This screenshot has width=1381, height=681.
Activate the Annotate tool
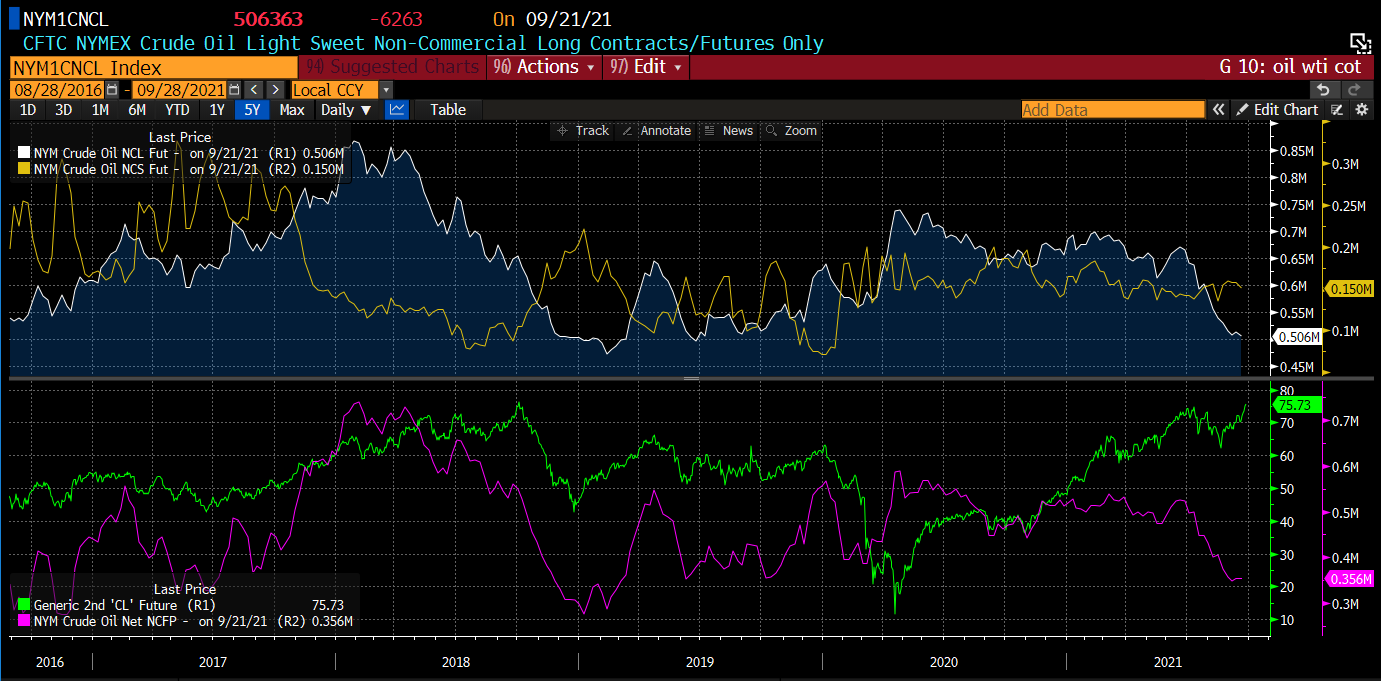(x=656, y=131)
